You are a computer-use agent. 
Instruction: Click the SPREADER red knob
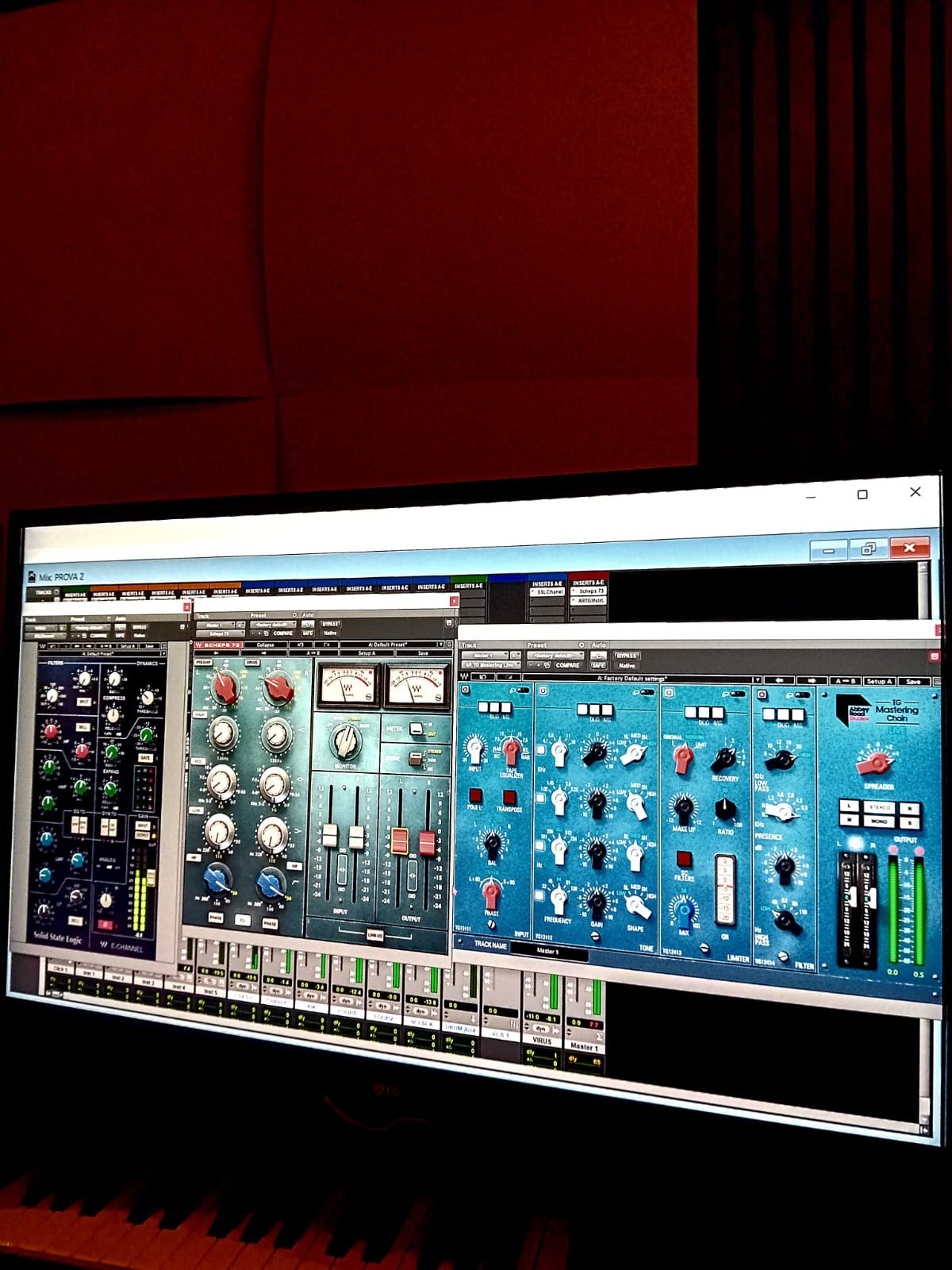click(x=875, y=763)
